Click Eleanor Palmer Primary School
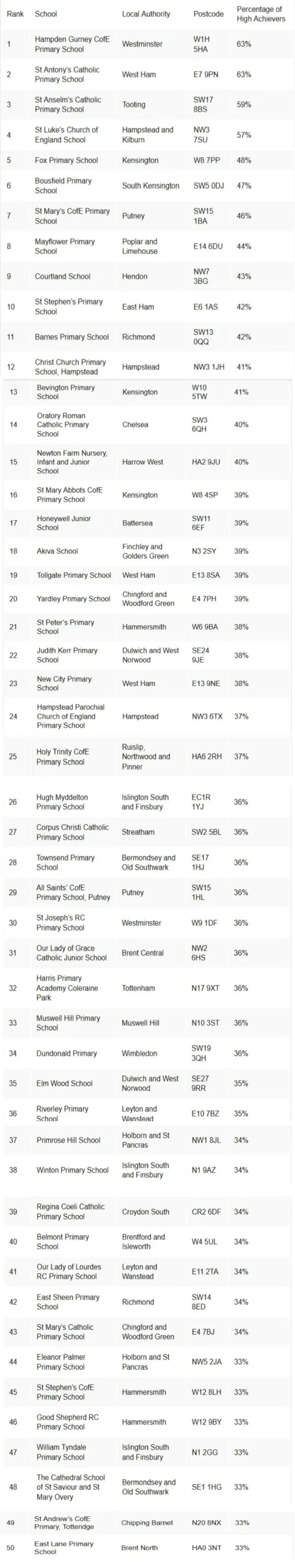Viewport: 295px width, 1568px height. 61,1362
